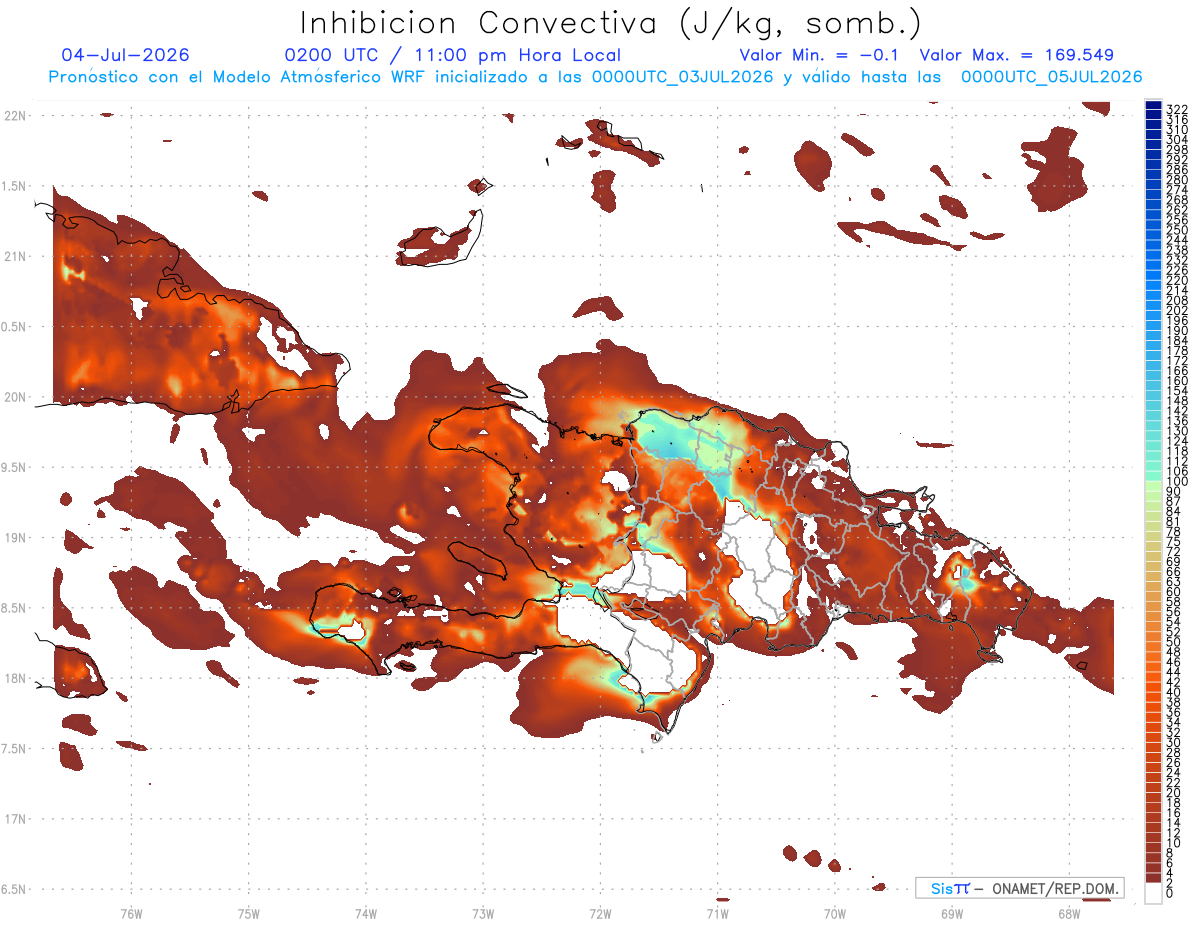The width and height of the screenshot is (1200, 927).
Task: Click the '7.5N' latitude axis label
Action: pyautogui.click(x=15, y=749)
